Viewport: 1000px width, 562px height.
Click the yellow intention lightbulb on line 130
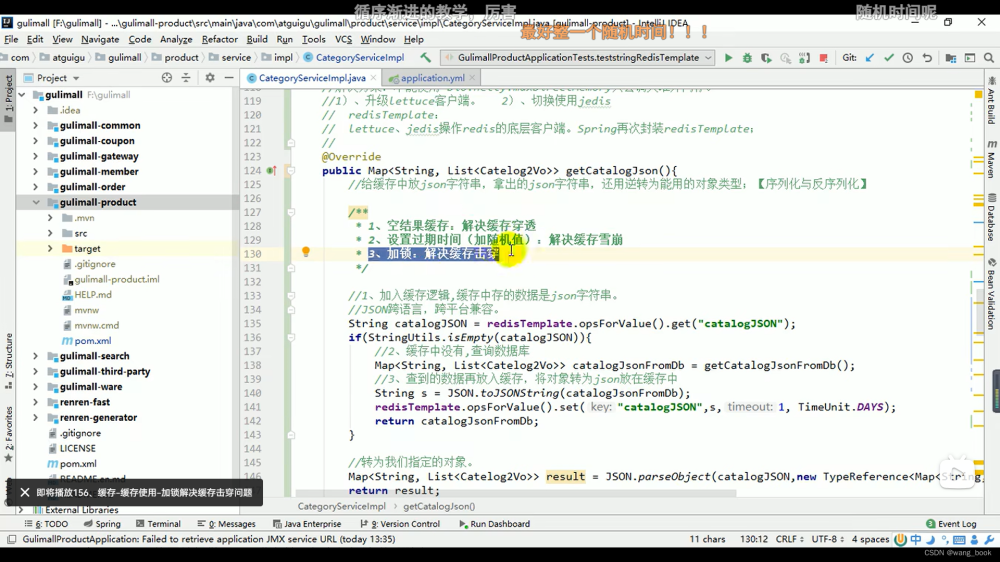tap(305, 252)
